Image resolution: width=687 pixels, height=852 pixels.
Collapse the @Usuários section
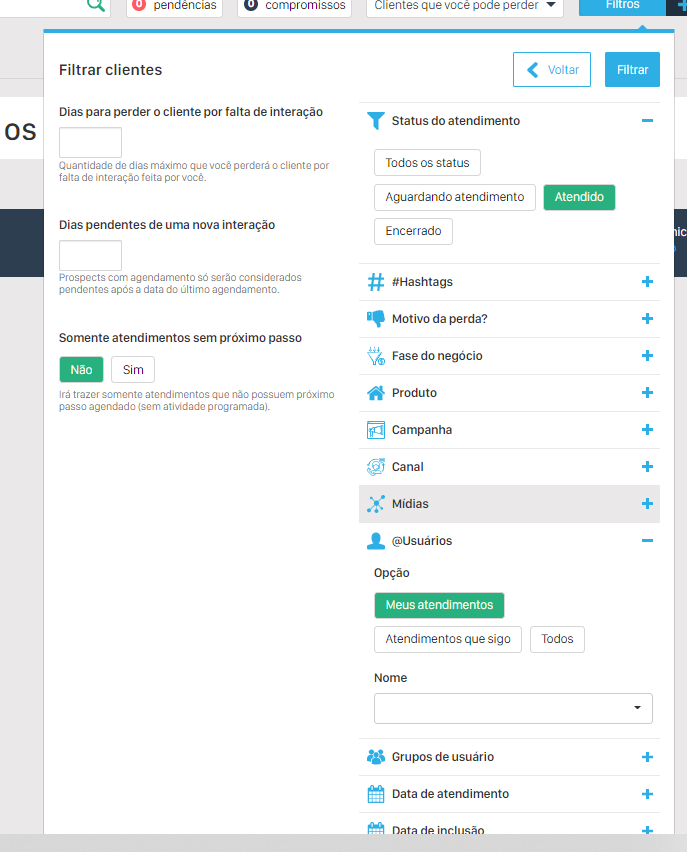coord(647,541)
